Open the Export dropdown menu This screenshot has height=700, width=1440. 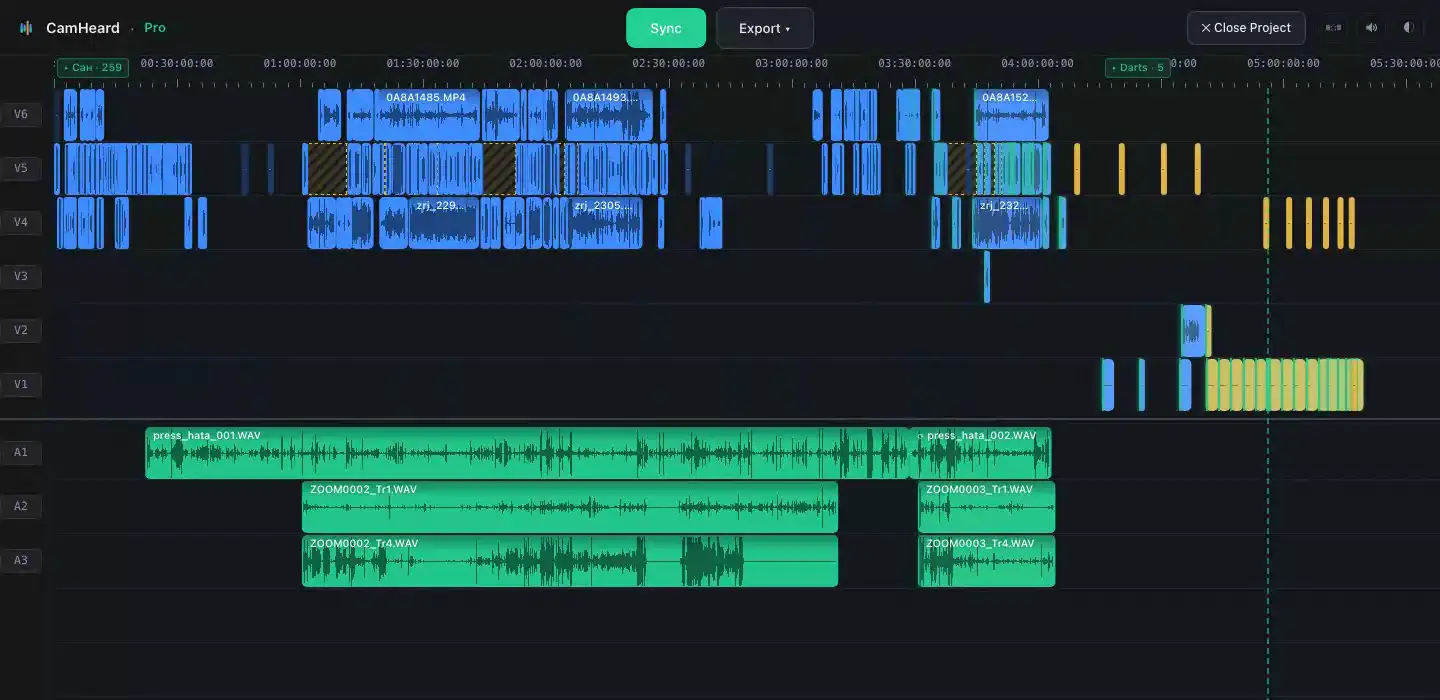pyautogui.click(x=765, y=28)
